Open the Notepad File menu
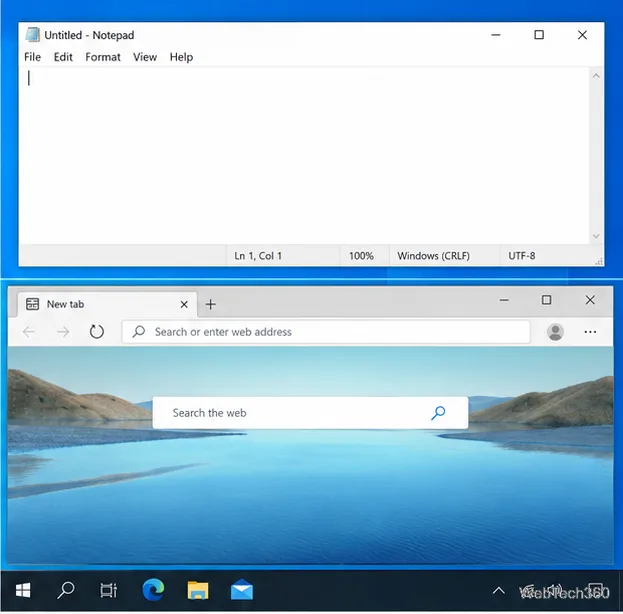The height and width of the screenshot is (614, 623). click(x=32, y=57)
